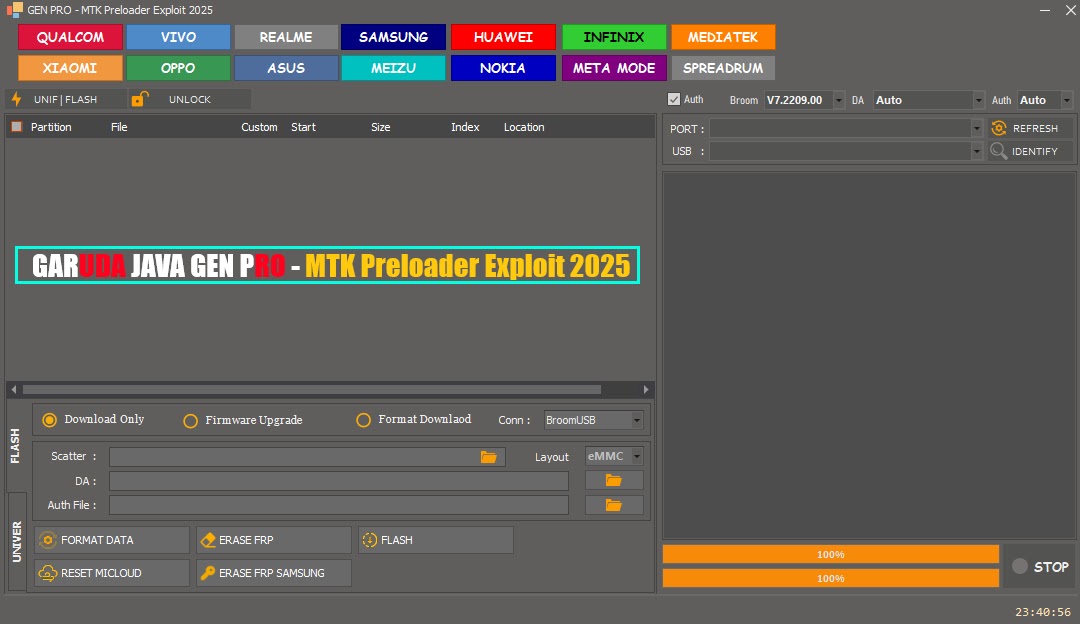Image resolution: width=1080 pixels, height=624 pixels.
Task: Open the HUAWEI brand tab
Action: (503, 37)
